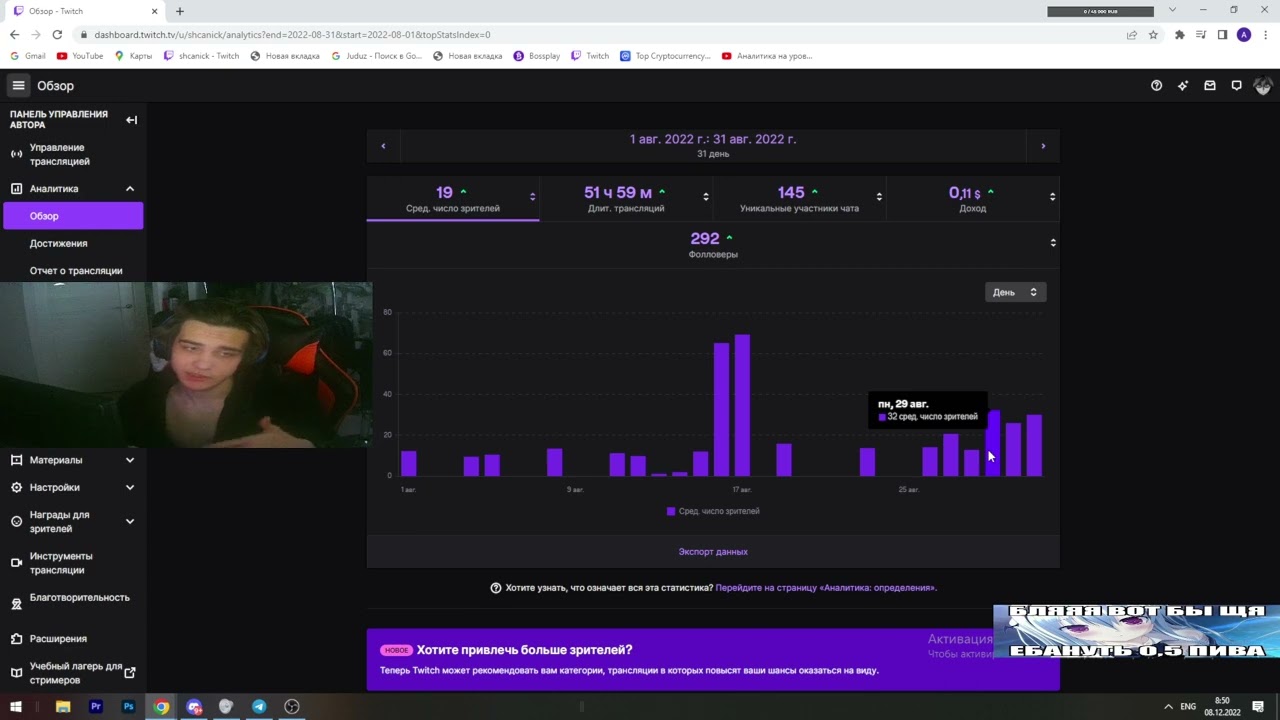Open Telegram from the taskbar
The height and width of the screenshot is (720, 1280).
(259, 706)
